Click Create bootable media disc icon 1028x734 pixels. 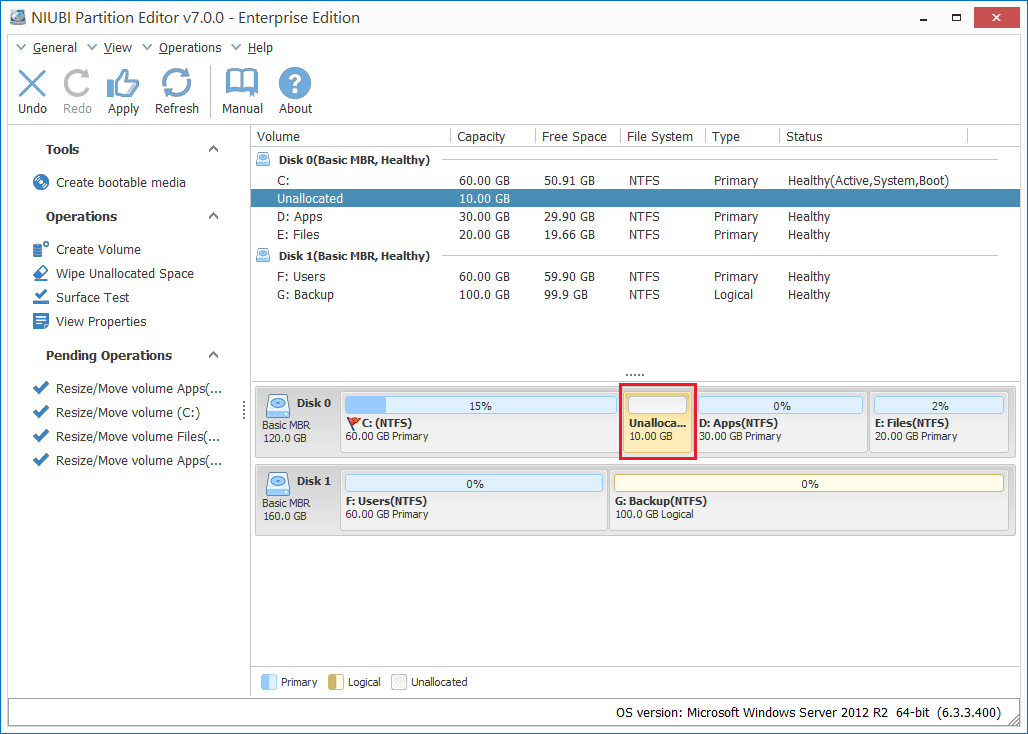[41, 182]
